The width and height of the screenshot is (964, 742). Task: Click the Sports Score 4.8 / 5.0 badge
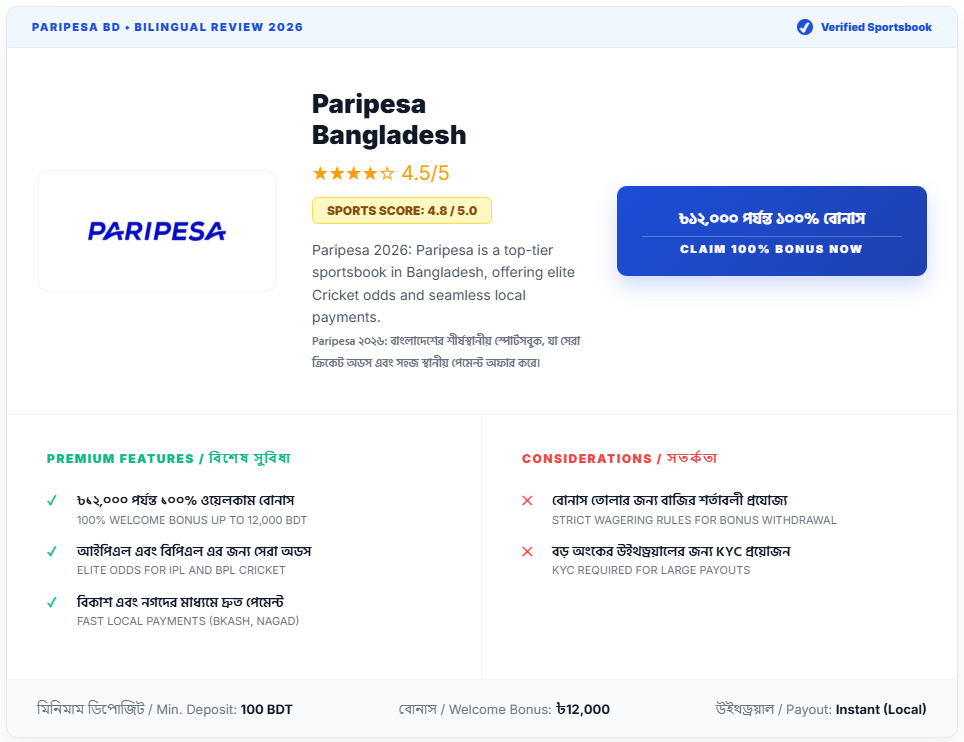pos(401,211)
